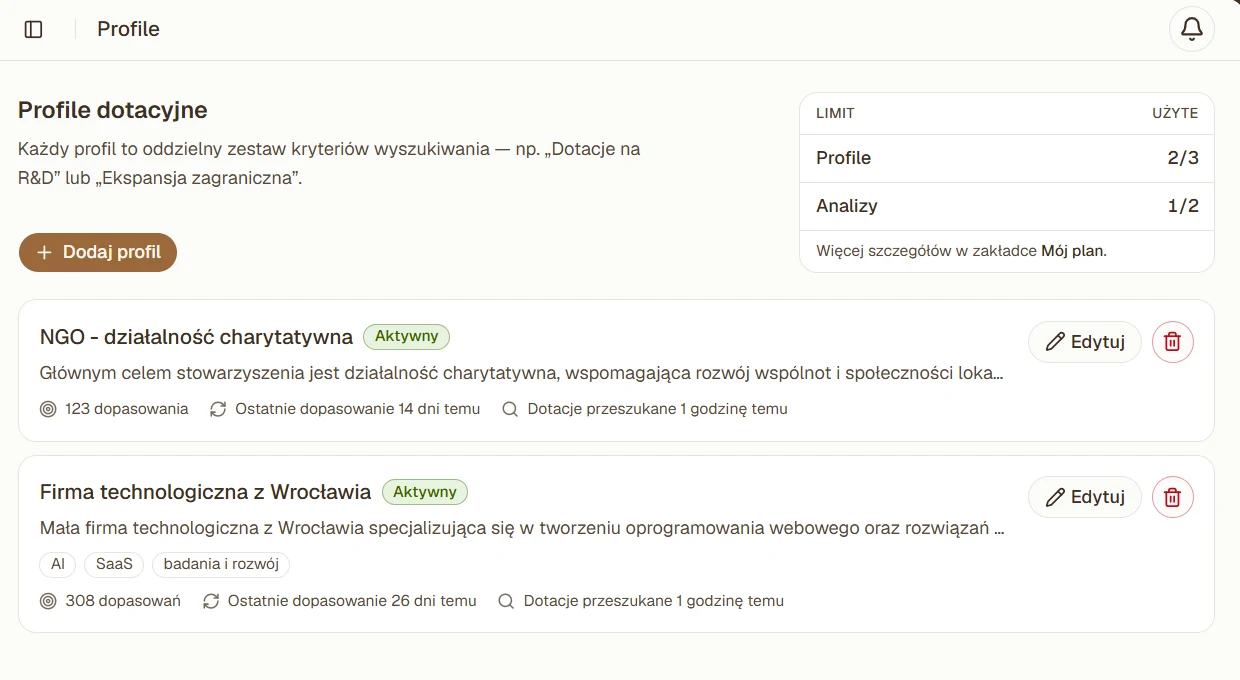Click the LIMIT column header
This screenshot has height=680, width=1240.
(835, 113)
